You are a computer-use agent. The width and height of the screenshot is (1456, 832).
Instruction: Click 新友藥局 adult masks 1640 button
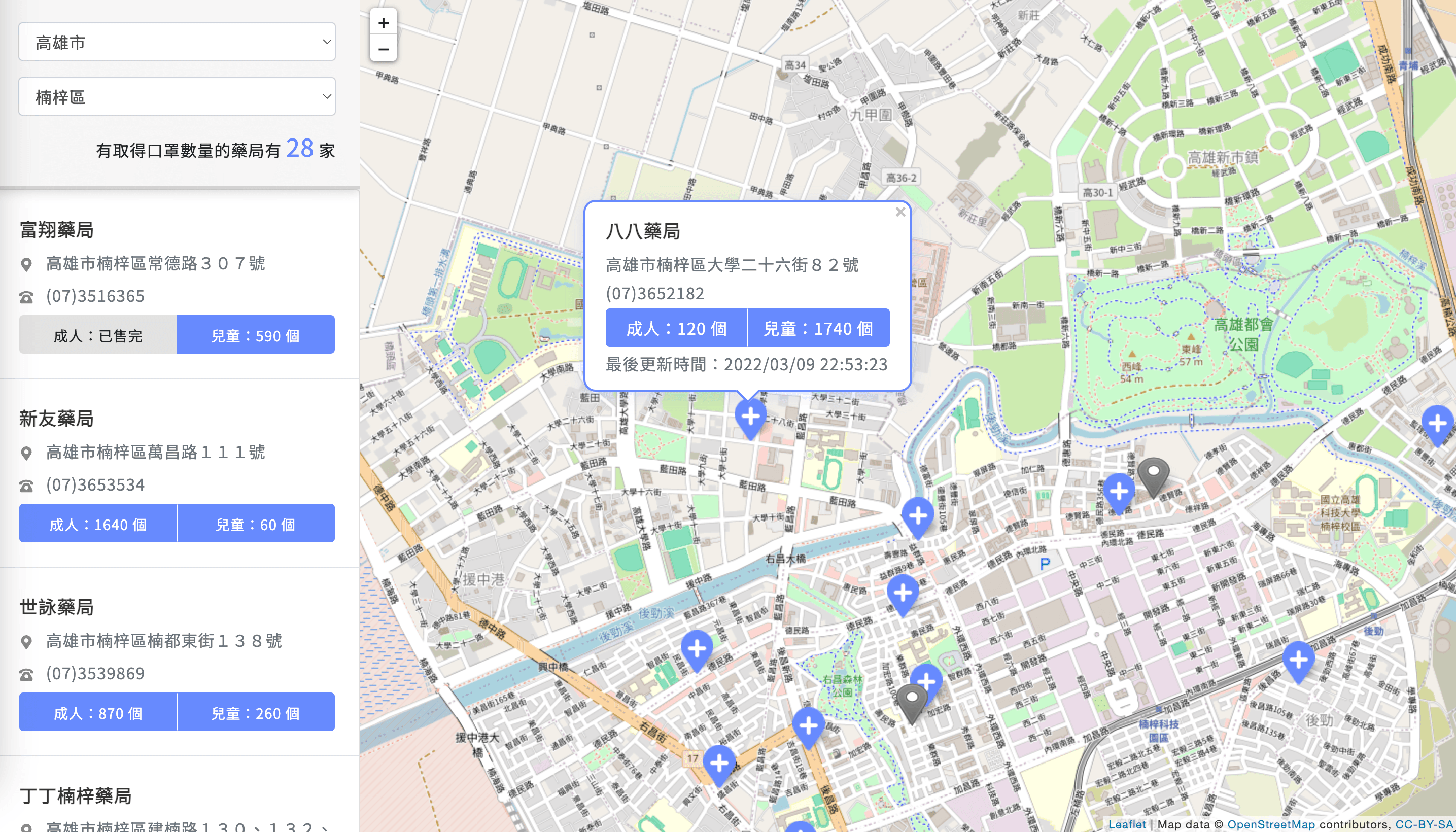click(x=98, y=523)
